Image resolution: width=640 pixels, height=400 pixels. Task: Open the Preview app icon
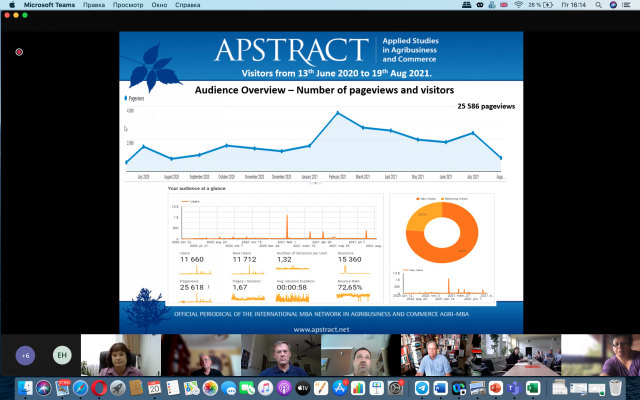[477, 388]
